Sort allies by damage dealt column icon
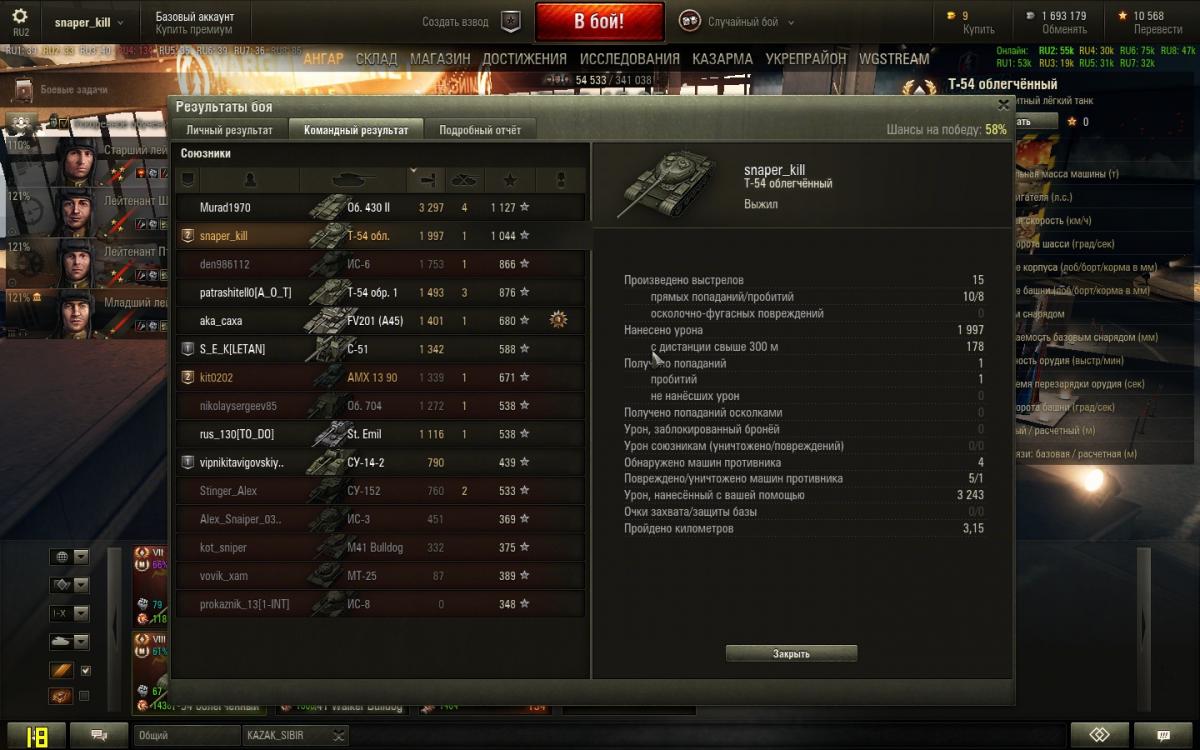Viewport: 1200px width, 750px height. [426, 180]
